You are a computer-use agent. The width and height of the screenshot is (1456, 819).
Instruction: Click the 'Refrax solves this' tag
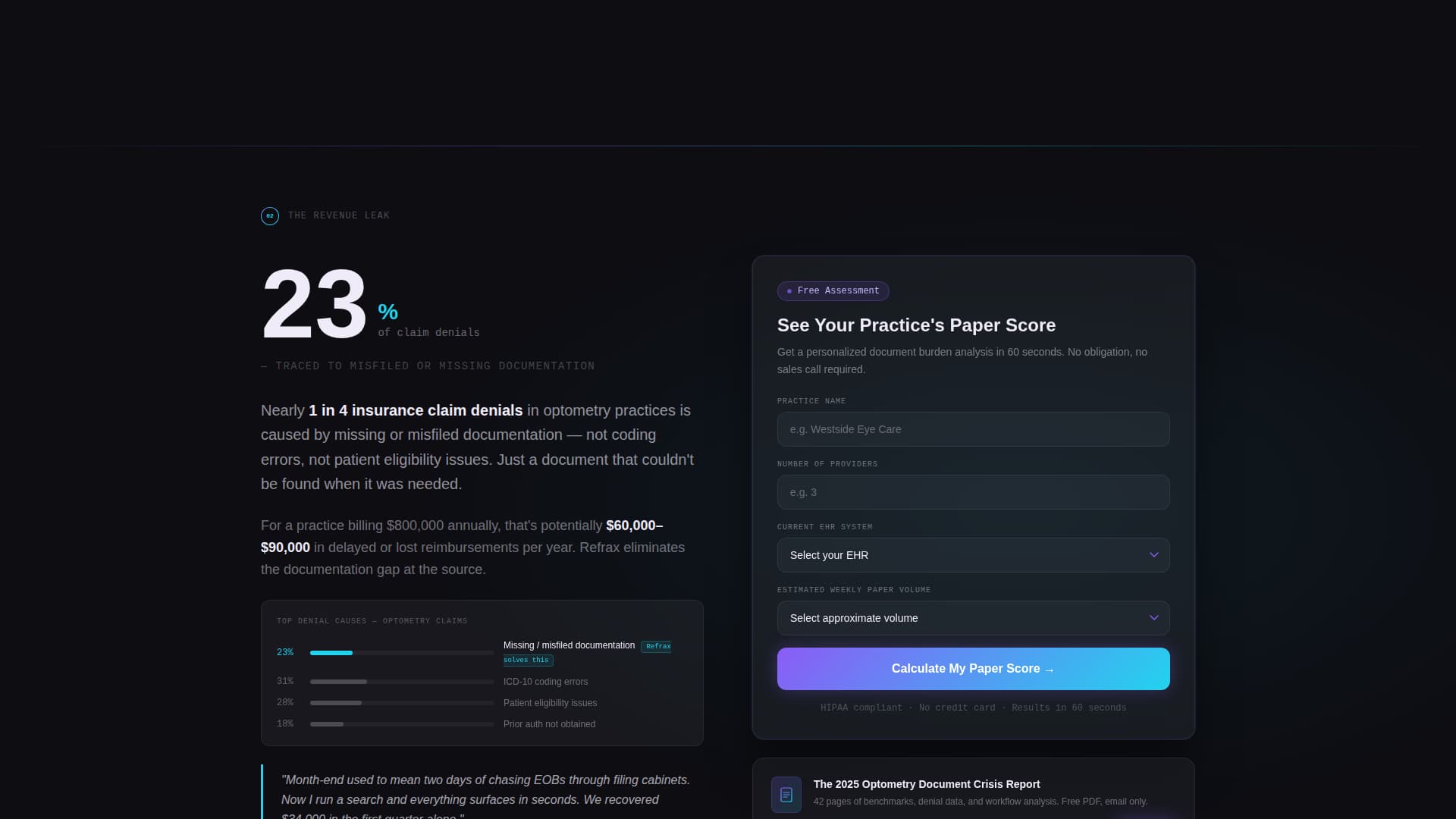587,653
